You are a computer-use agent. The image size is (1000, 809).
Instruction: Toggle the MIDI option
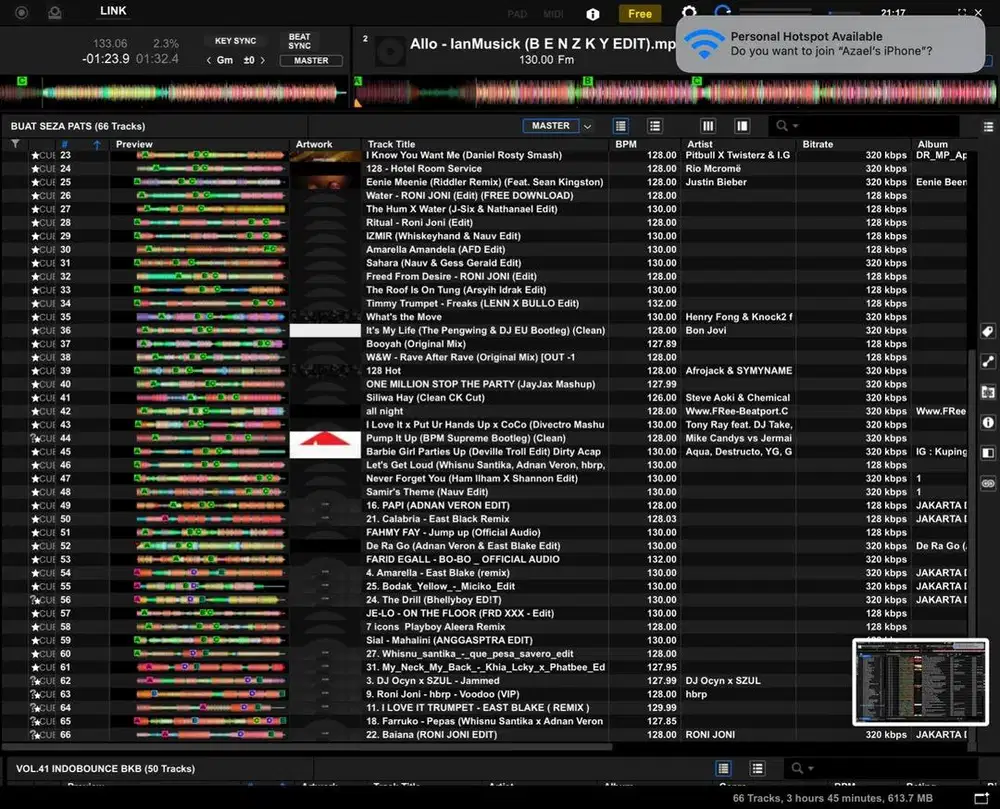[x=553, y=14]
